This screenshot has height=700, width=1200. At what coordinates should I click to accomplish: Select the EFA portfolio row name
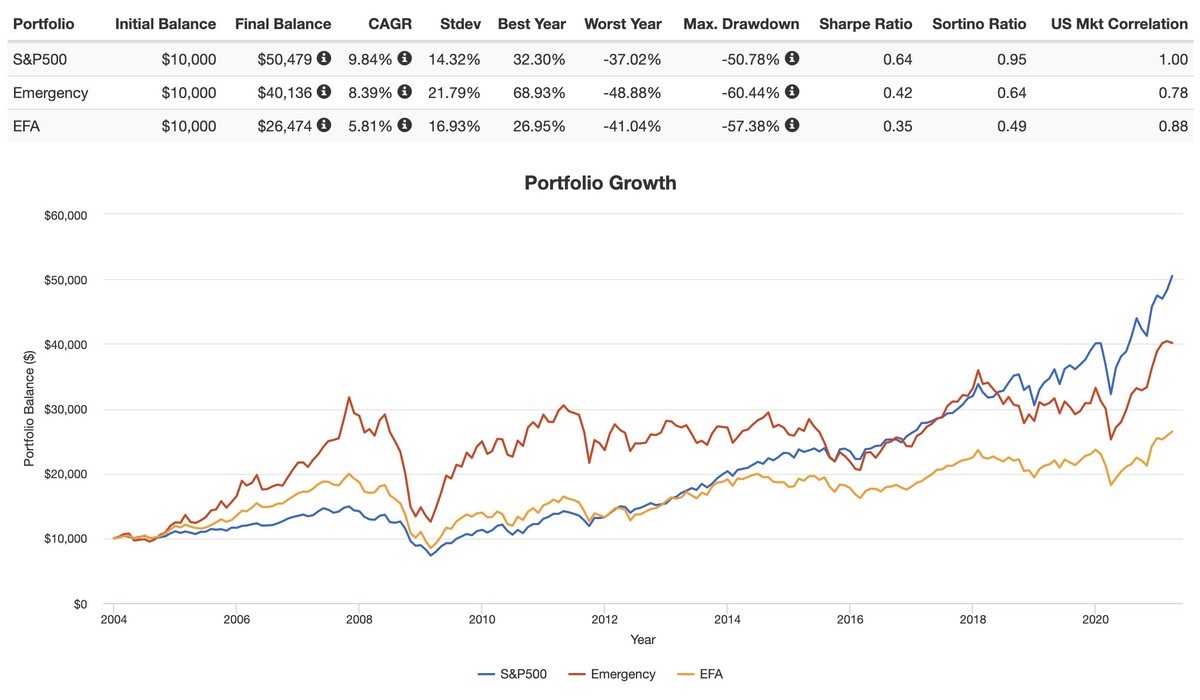(x=26, y=127)
